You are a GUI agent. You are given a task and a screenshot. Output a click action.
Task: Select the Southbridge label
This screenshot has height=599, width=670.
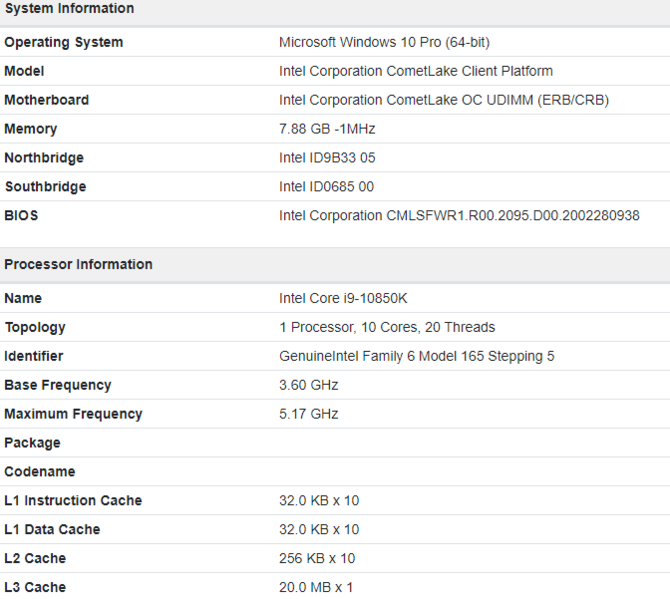pos(45,187)
